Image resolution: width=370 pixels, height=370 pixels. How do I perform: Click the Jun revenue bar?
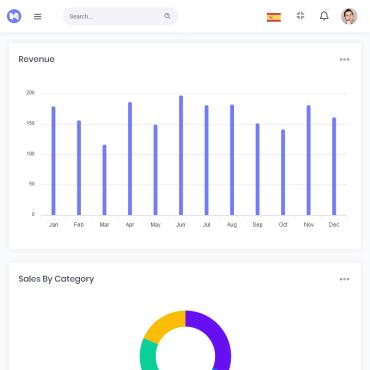pos(181,155)
